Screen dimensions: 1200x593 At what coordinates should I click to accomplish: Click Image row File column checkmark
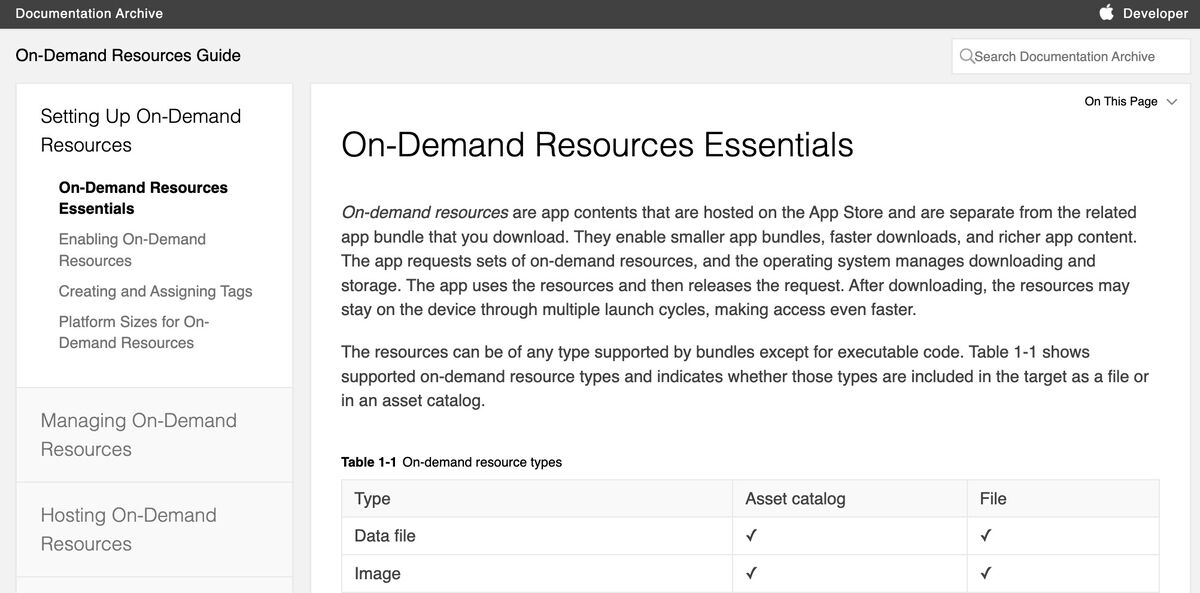tap(986, 574)
